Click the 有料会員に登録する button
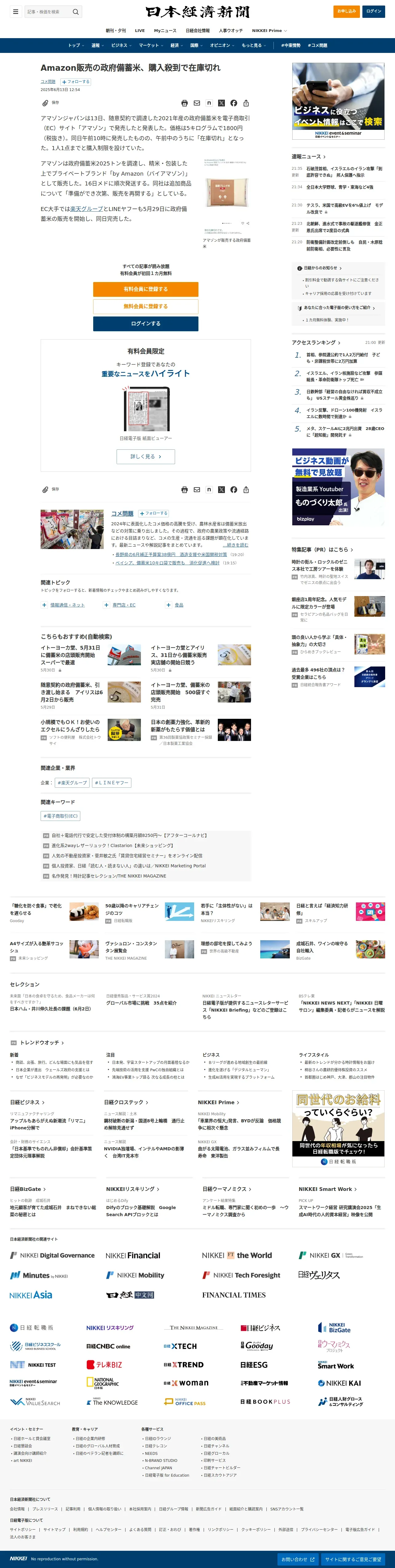Viewport: 395px width, 1568px height. point(146,289)
